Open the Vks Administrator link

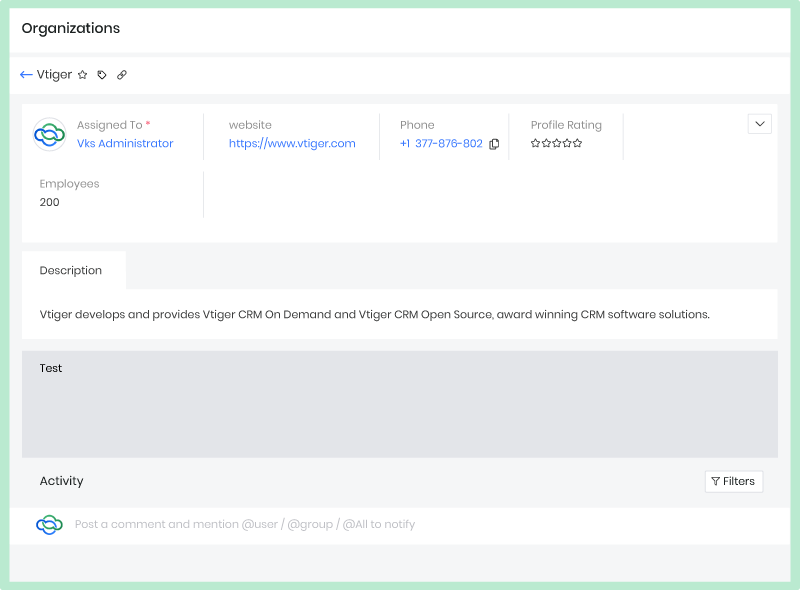125,144
